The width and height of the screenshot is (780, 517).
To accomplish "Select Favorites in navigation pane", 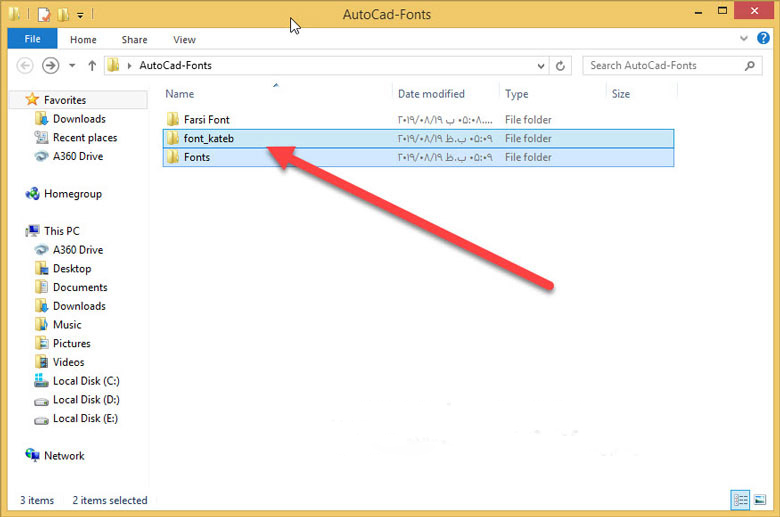I will coord(65,100).
